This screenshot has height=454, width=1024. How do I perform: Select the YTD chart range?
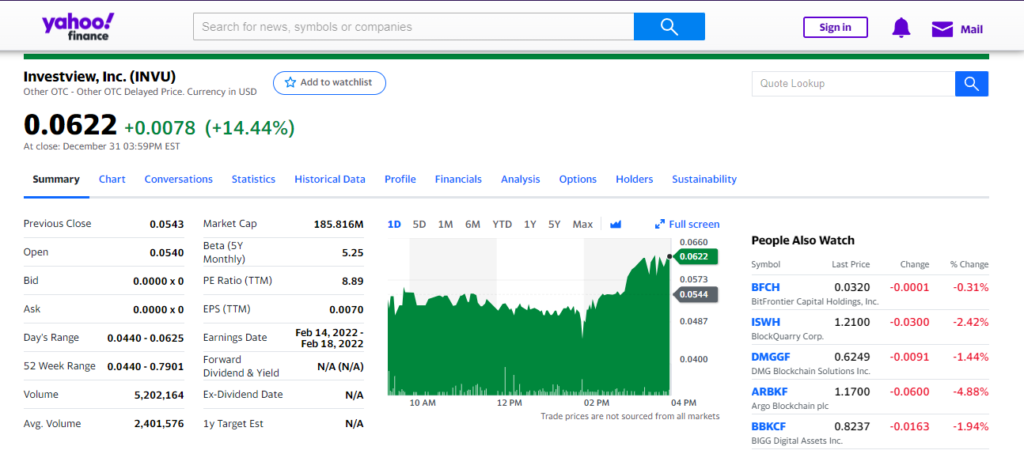point(502,224)
